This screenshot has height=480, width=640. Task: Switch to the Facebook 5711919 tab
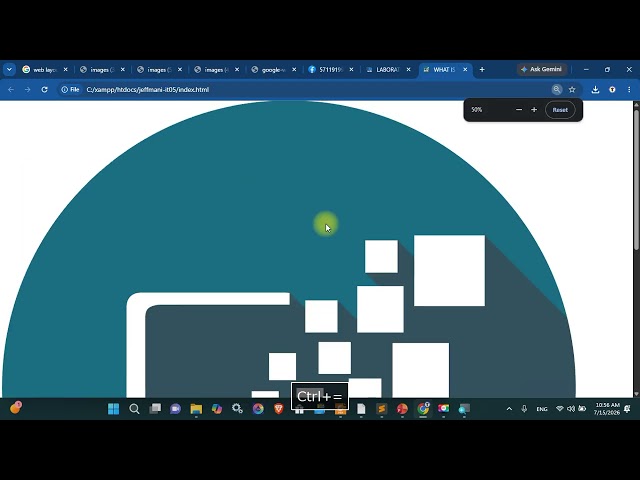(x=325, y=70)
